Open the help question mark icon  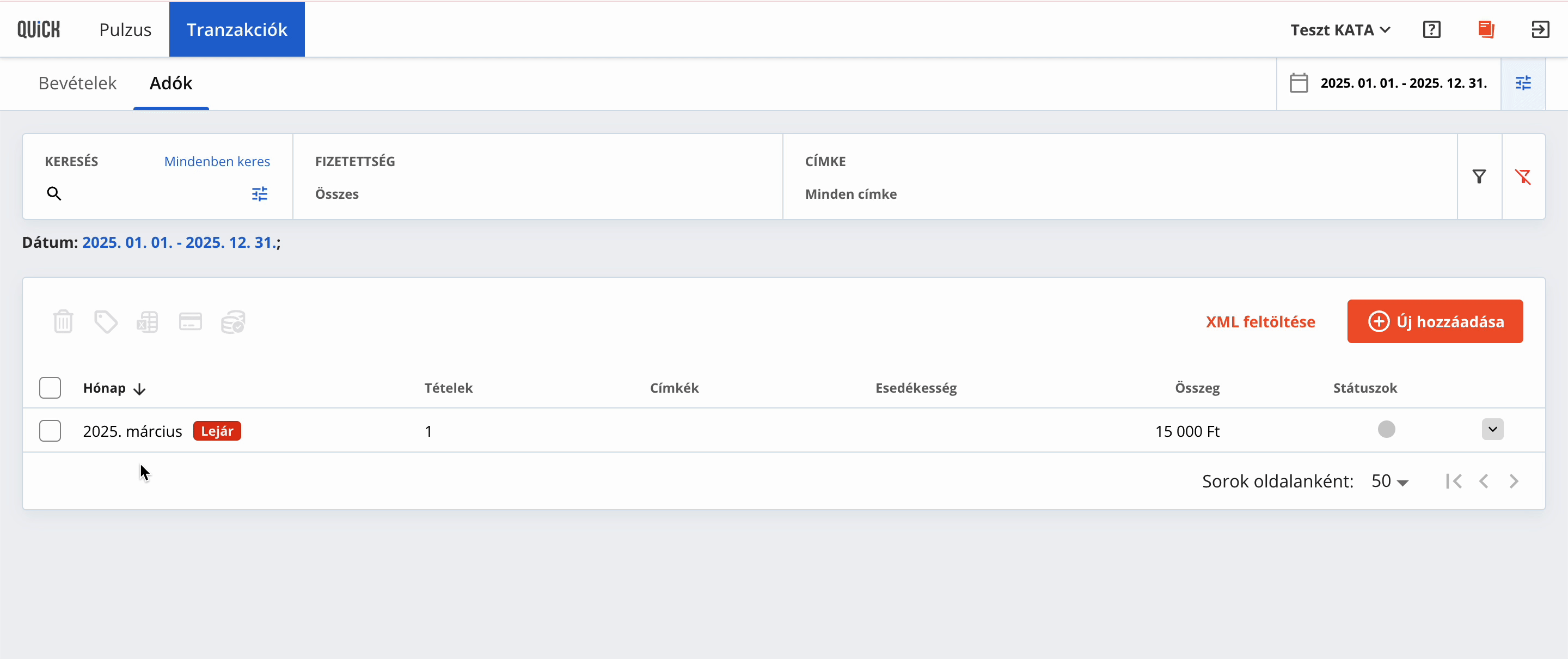pos(1432,29)
